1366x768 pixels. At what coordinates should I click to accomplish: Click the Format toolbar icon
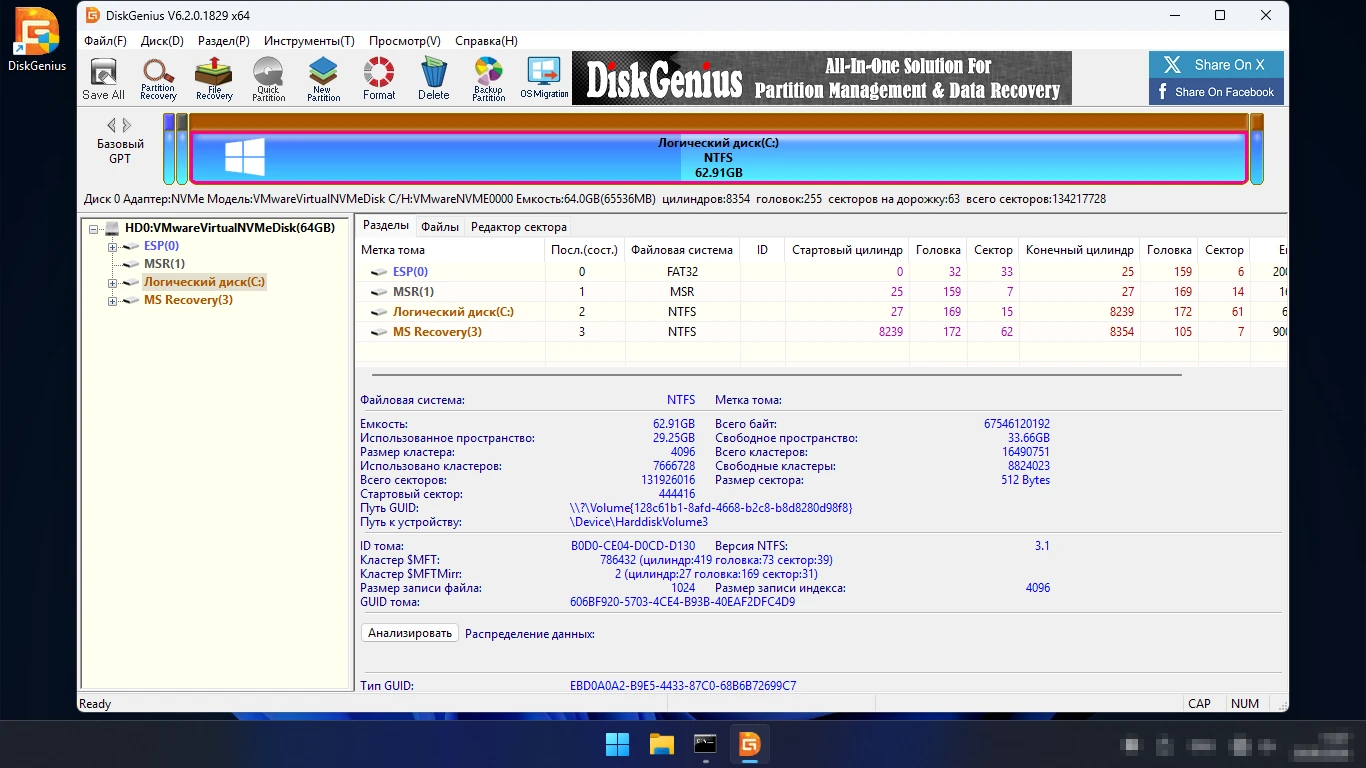(379, 79)
